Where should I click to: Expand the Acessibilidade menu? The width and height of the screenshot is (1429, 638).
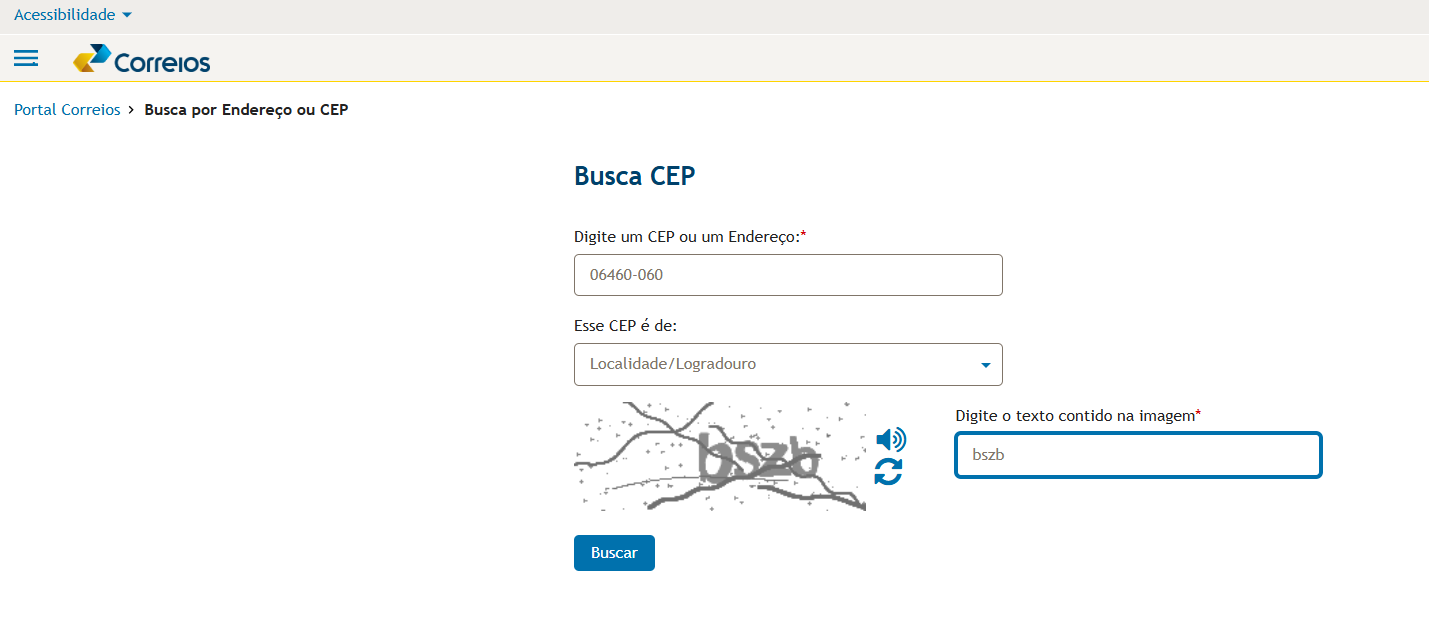pos(65,15)
